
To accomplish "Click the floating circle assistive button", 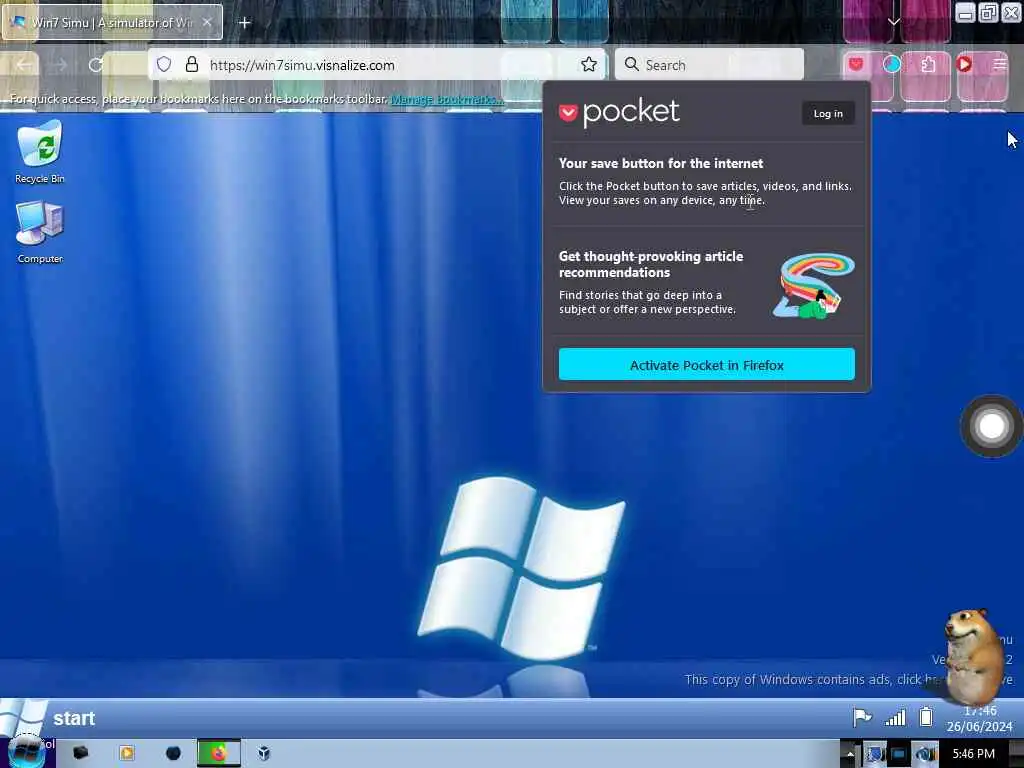I will [x=991, y=426].
